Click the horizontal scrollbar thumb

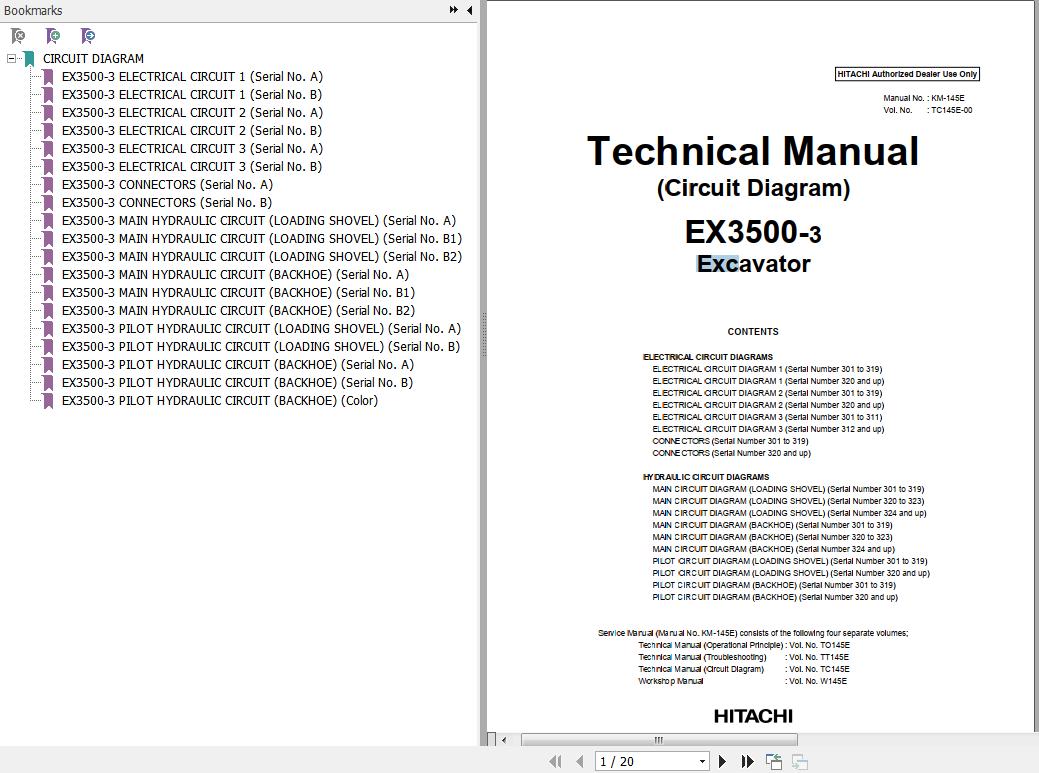click(x=659, y=740)
